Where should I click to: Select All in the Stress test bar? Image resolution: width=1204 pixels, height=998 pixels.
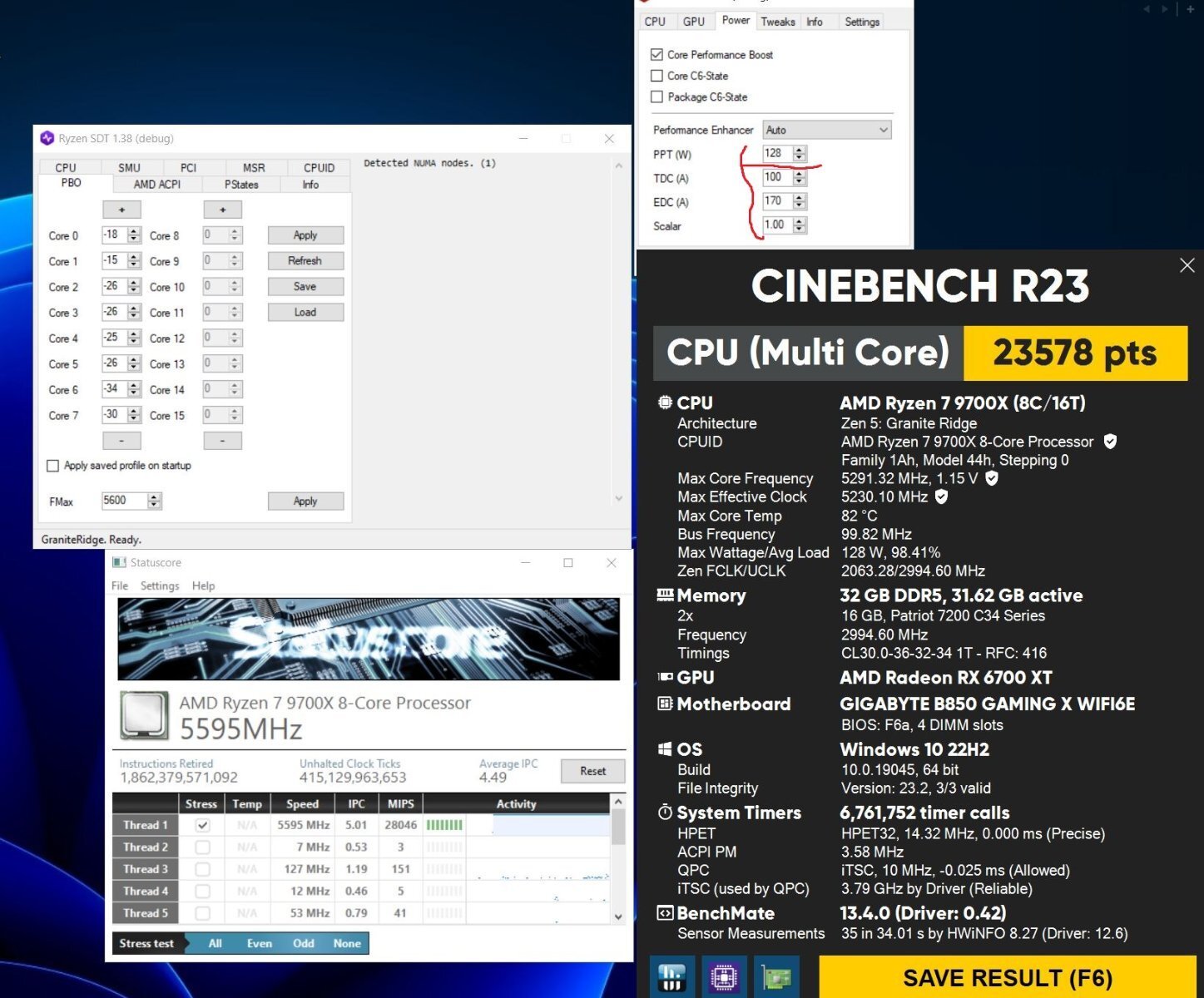[x=215, y=943]
